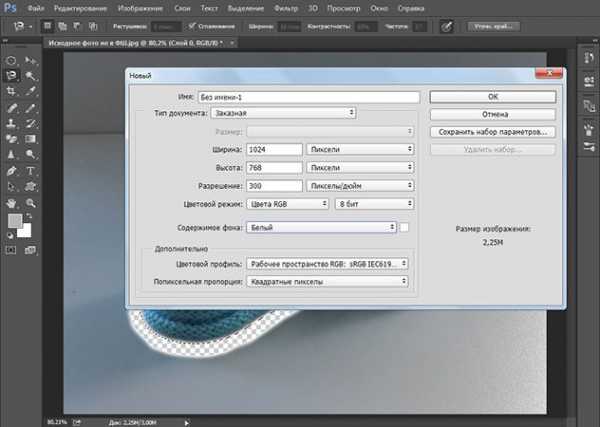Viewport: 600px width, 427px height.
Task: Click the Photoshop Ps logo icon
Action: (x=11, y=7)
